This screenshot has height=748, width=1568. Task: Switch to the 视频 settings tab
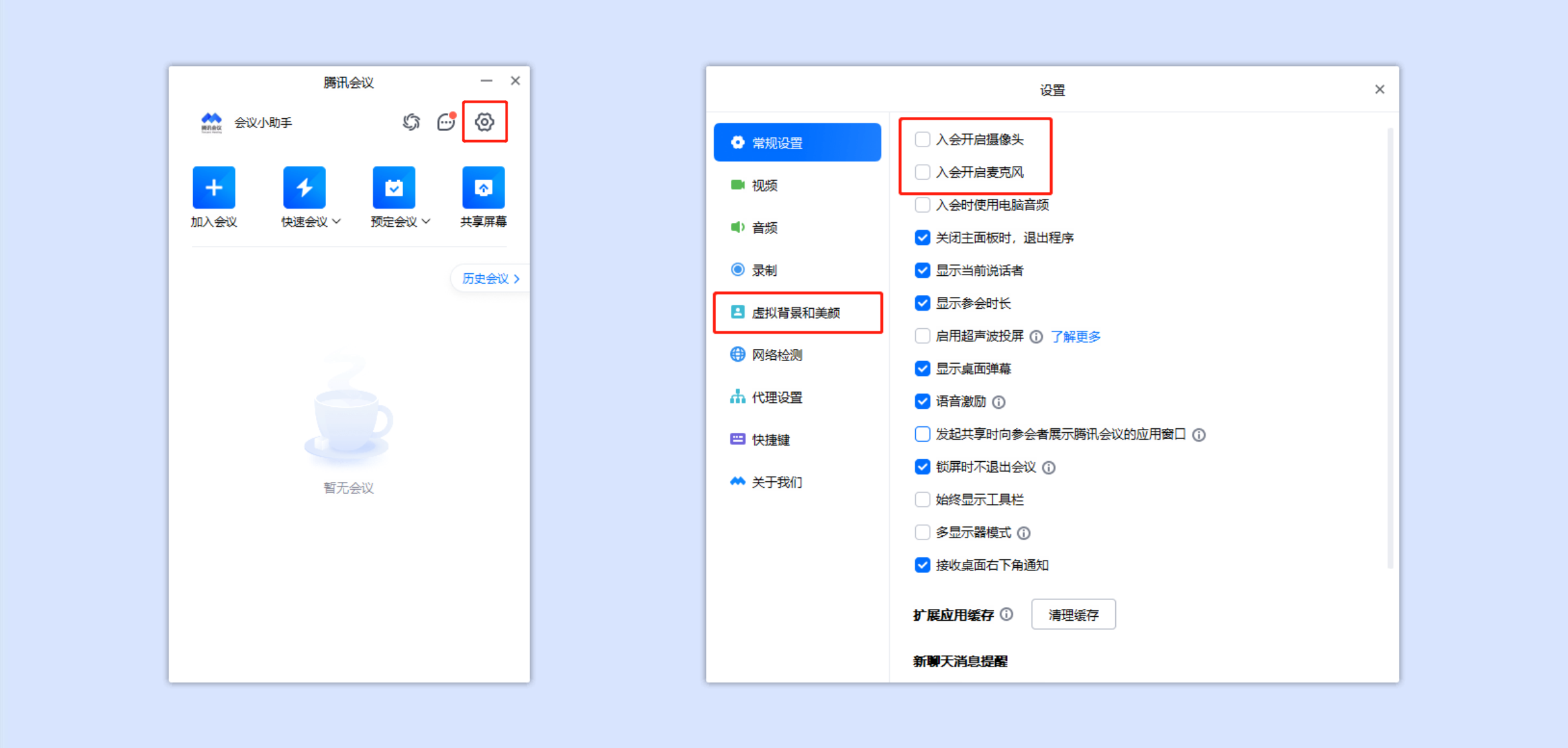(797, 185)
